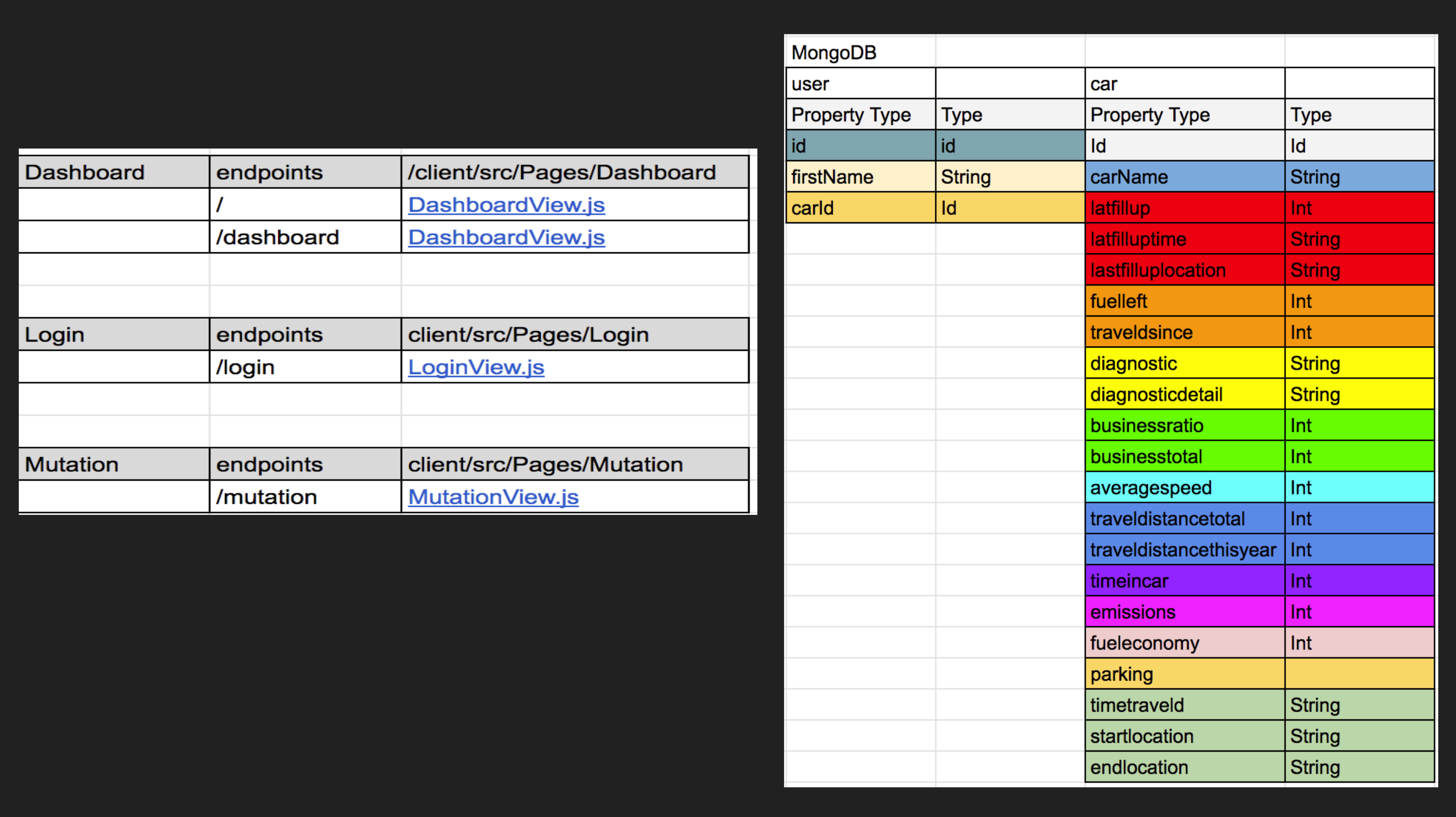
Task: Click the Id type cell next to carId
Action: [x=1010, y=208]
